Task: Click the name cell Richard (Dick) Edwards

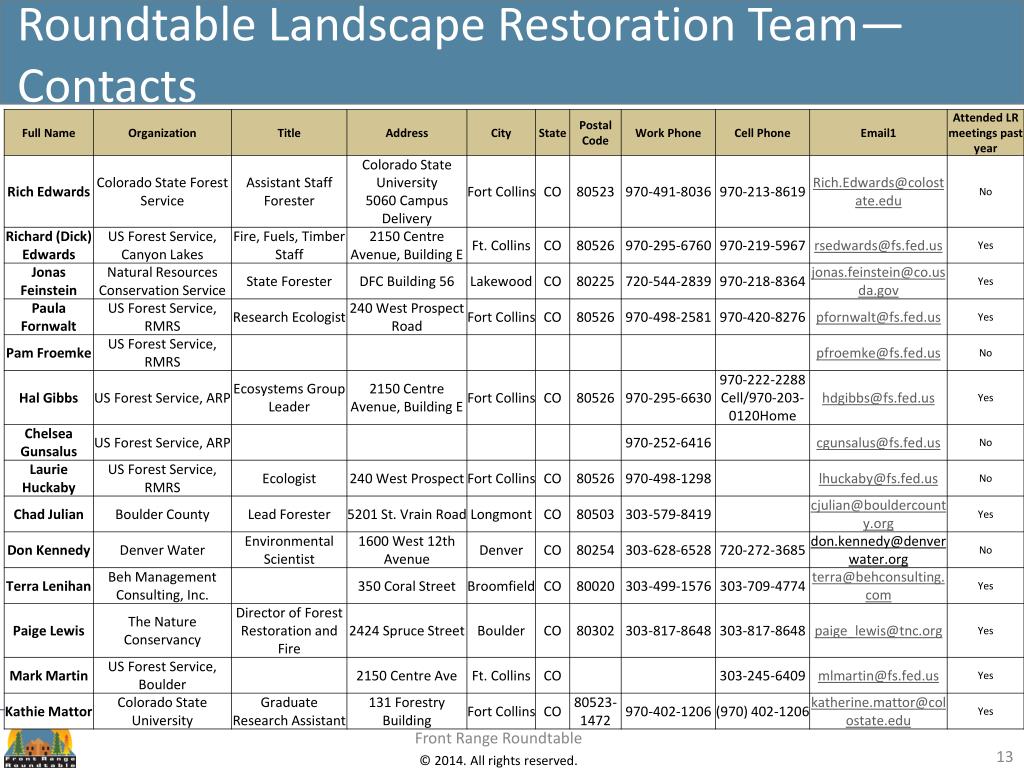Action: (x=48, y=246)
